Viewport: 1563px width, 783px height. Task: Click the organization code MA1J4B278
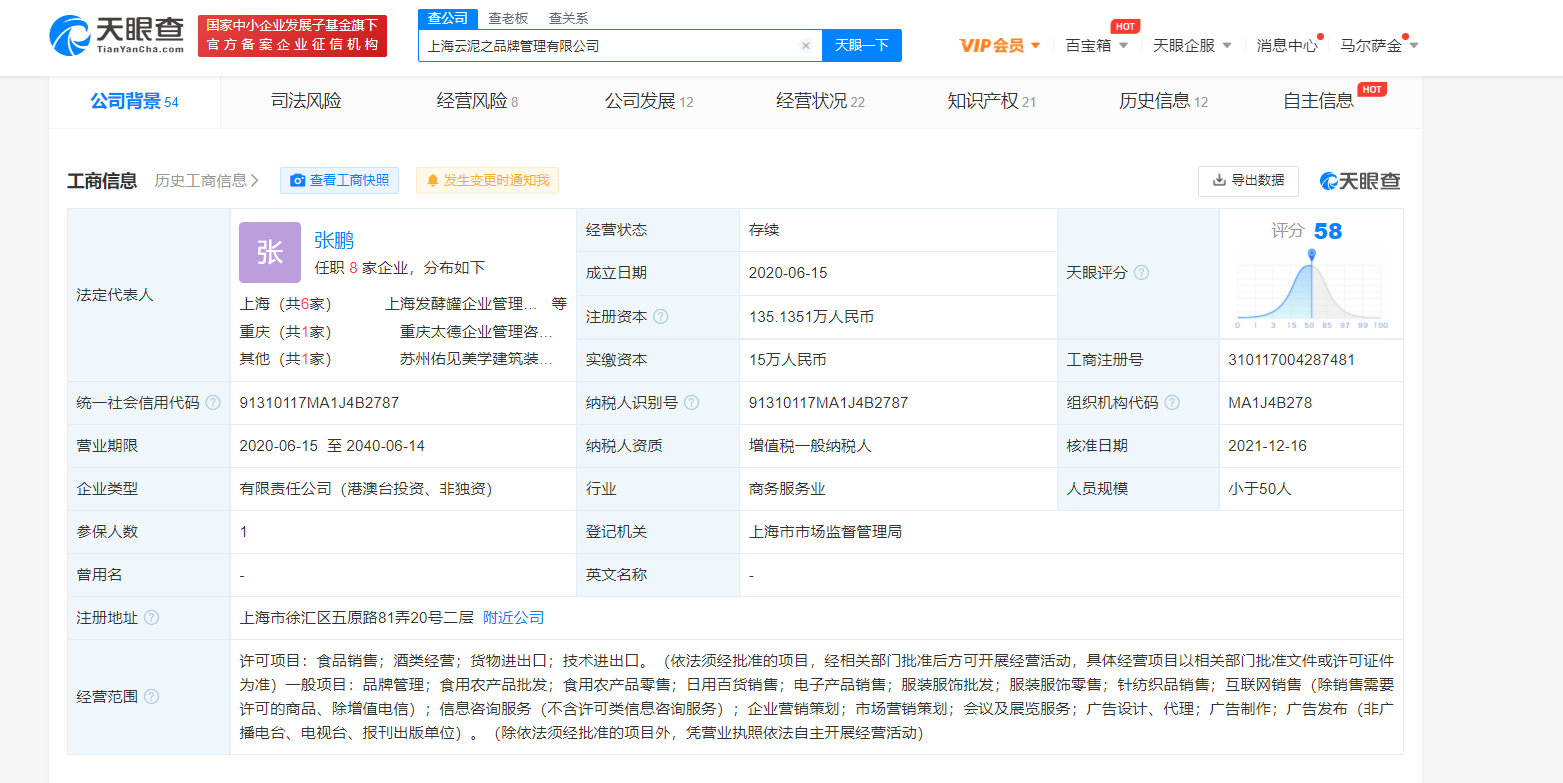pyautogui.click(x=1270, y=403)
